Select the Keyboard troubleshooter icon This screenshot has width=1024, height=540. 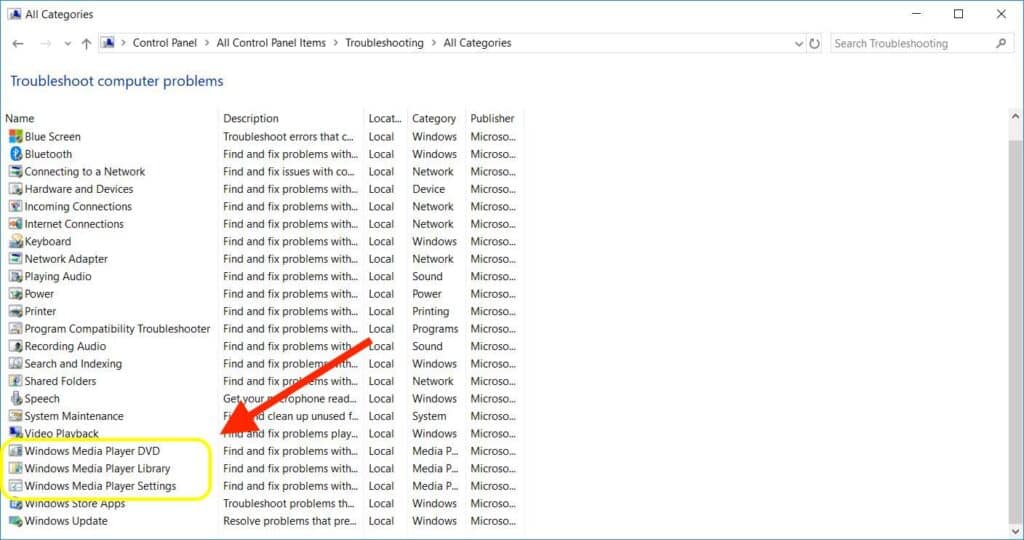pyautogui.click(x=15, y=242)
